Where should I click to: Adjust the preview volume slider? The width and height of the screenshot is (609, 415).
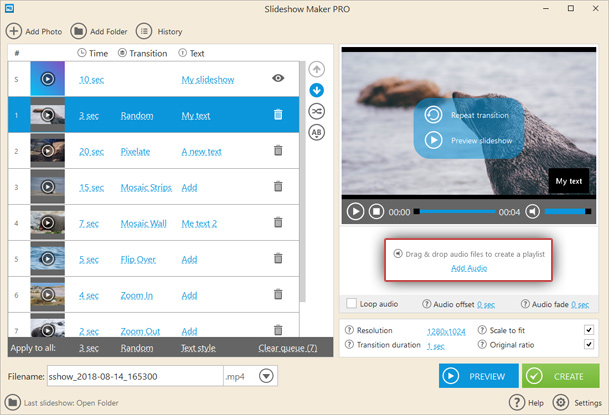click(x=568, y=212)
